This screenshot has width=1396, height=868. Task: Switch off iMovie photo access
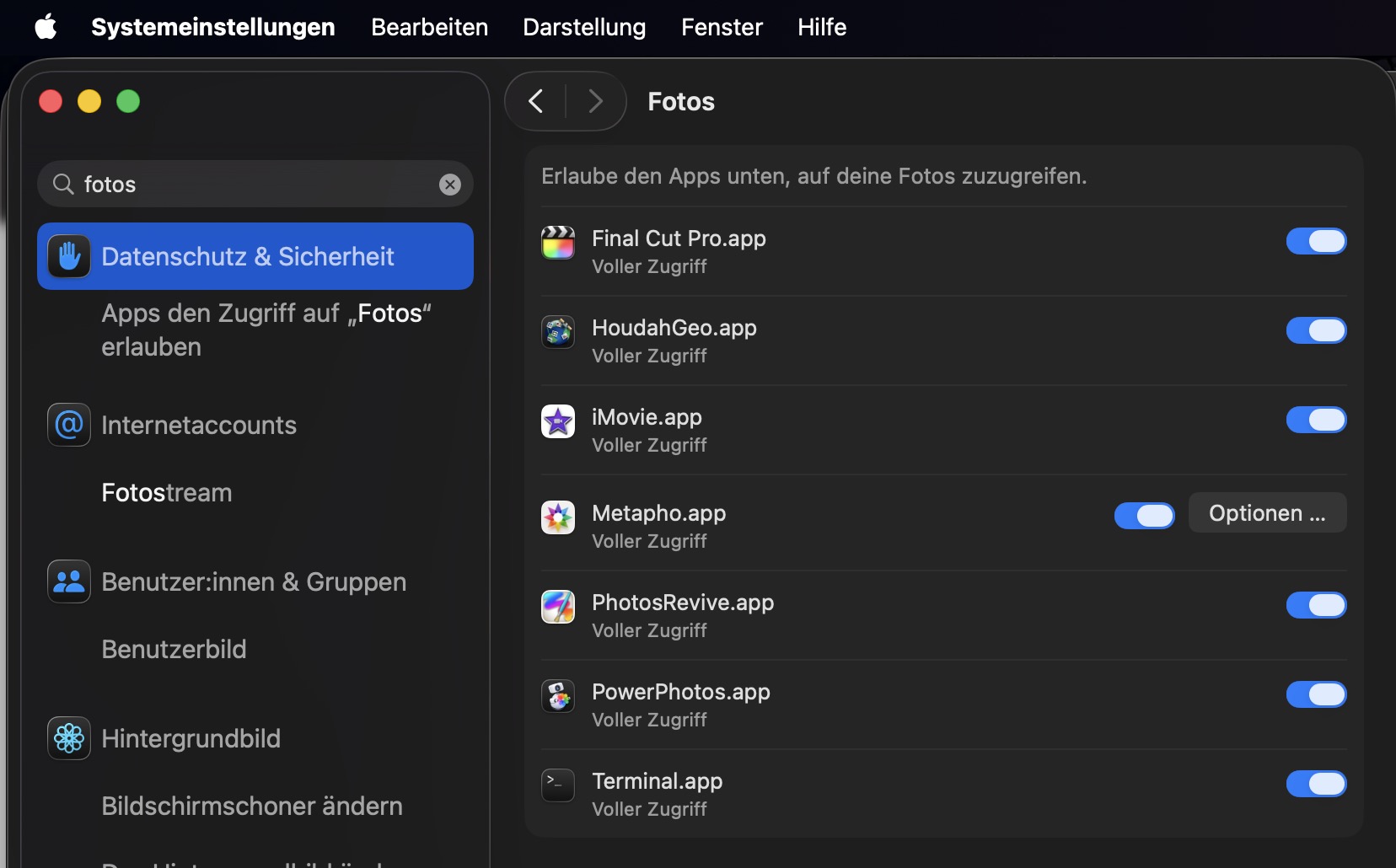1315,420
